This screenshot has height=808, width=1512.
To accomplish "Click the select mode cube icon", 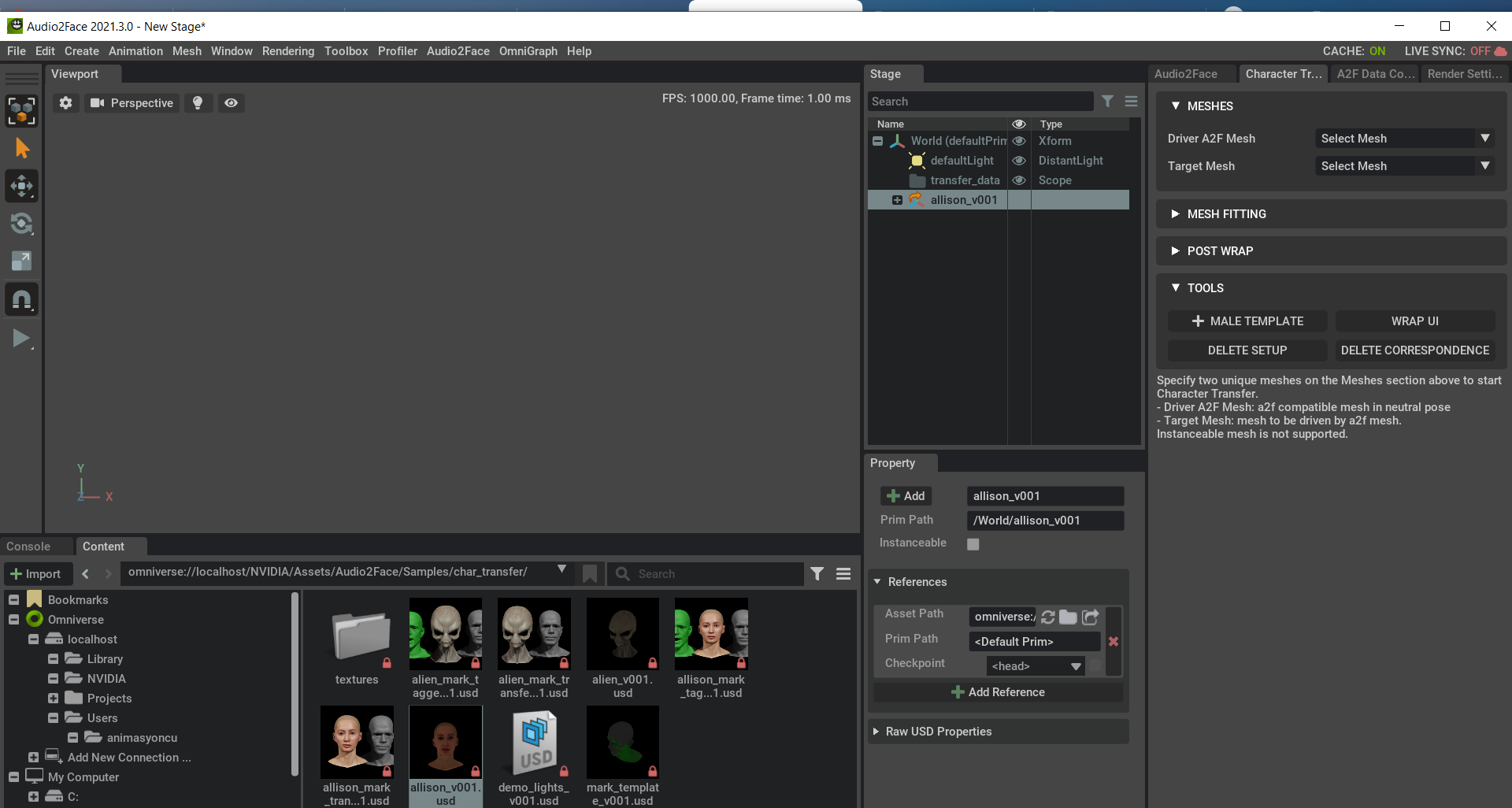I will [x=22, y=111].
